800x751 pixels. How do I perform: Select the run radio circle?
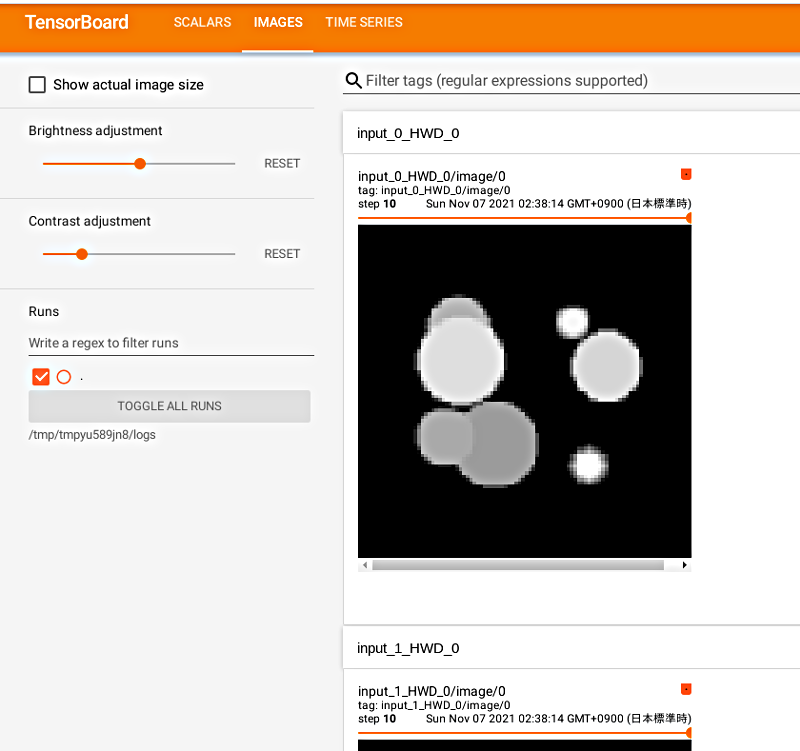(64, 377)
